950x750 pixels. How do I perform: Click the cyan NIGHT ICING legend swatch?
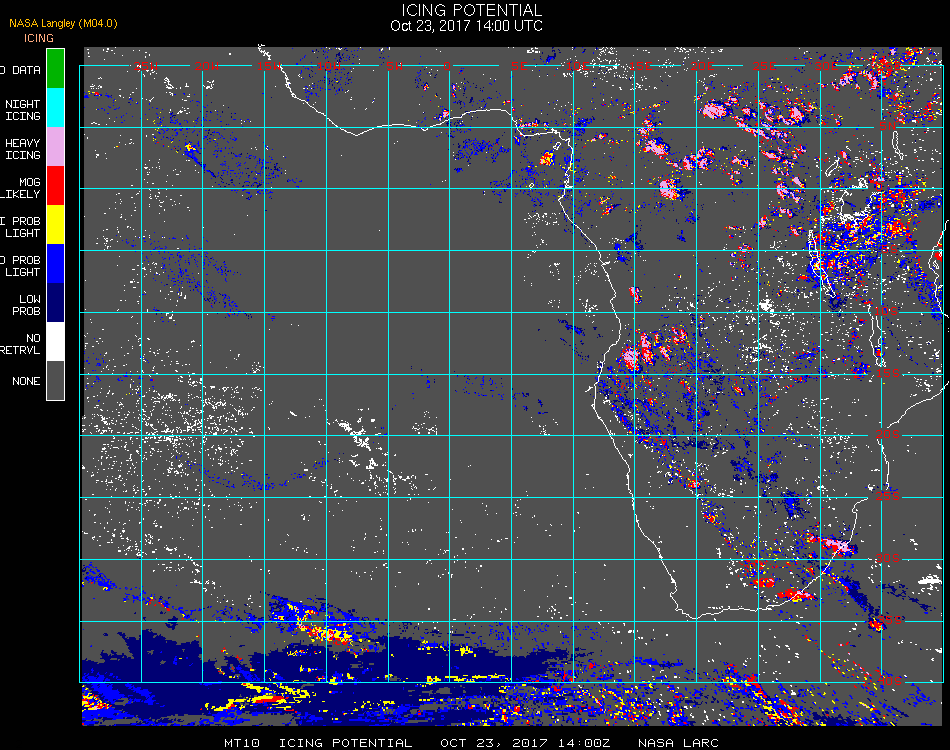tap(55, 107)
